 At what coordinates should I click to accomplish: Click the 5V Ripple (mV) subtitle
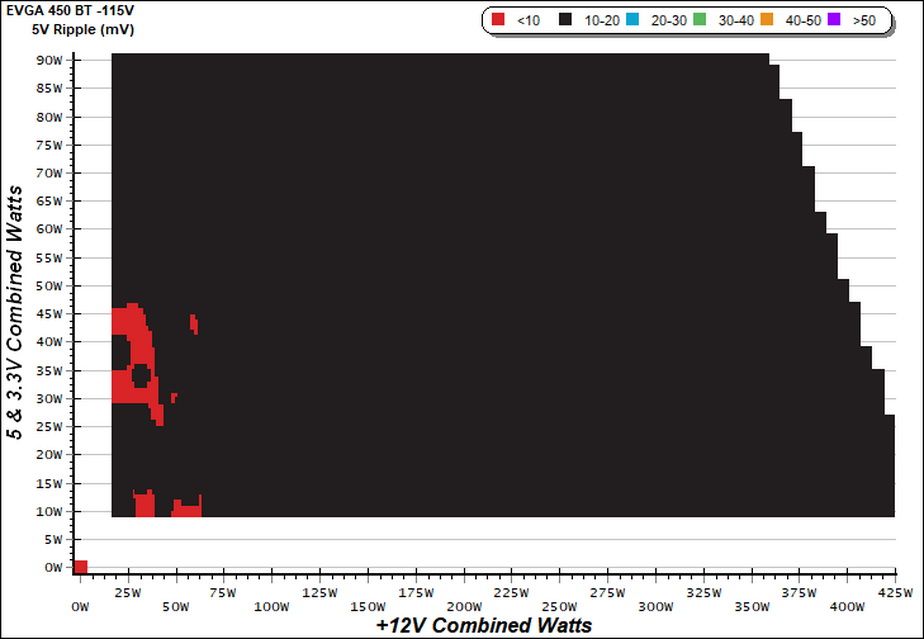83,29
